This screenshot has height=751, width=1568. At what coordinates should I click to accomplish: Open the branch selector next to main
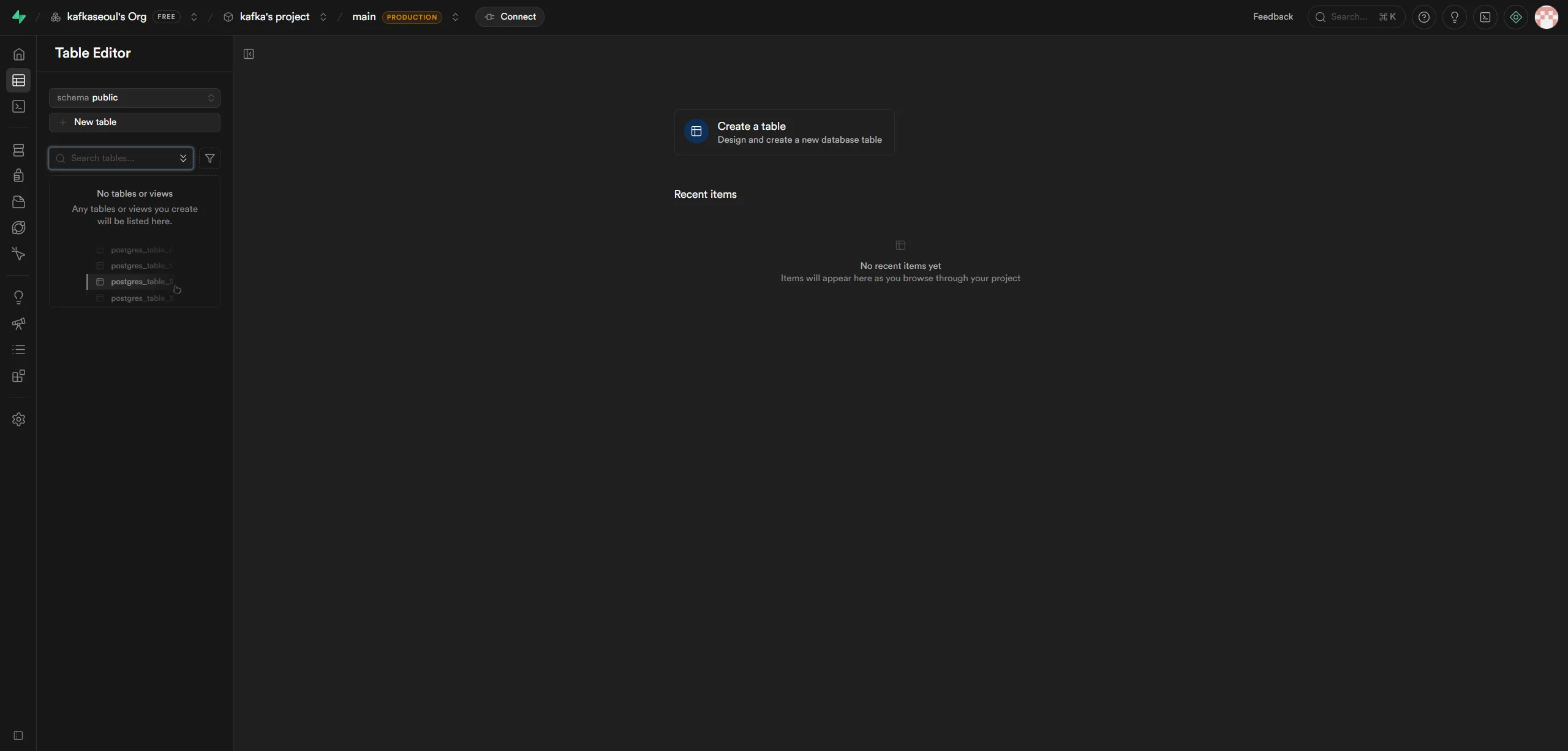point(455,17)
